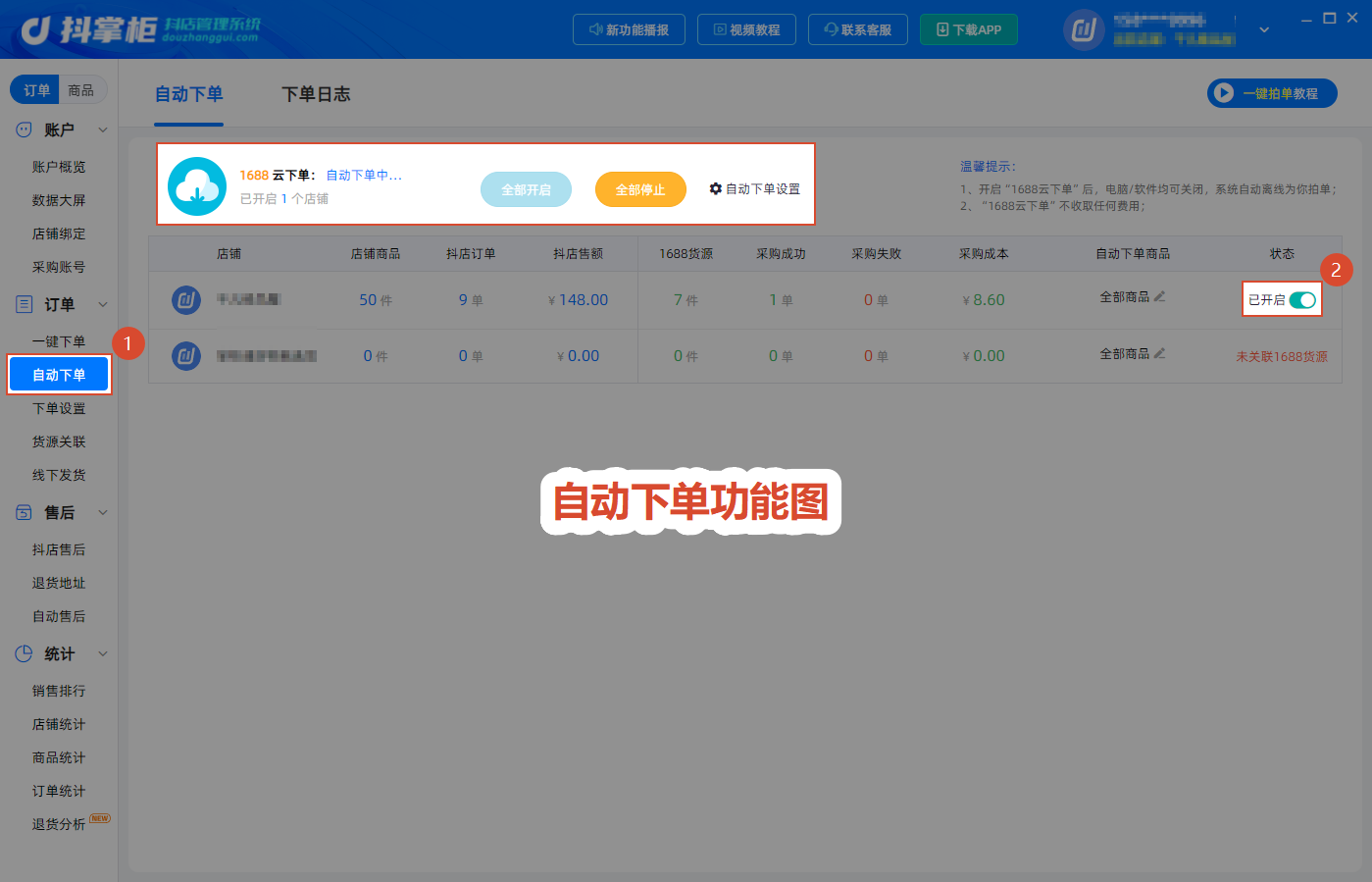Open the account dropdown arrow in header
This screenshot has width=1372, height=882.
(x=1264, y=29)
